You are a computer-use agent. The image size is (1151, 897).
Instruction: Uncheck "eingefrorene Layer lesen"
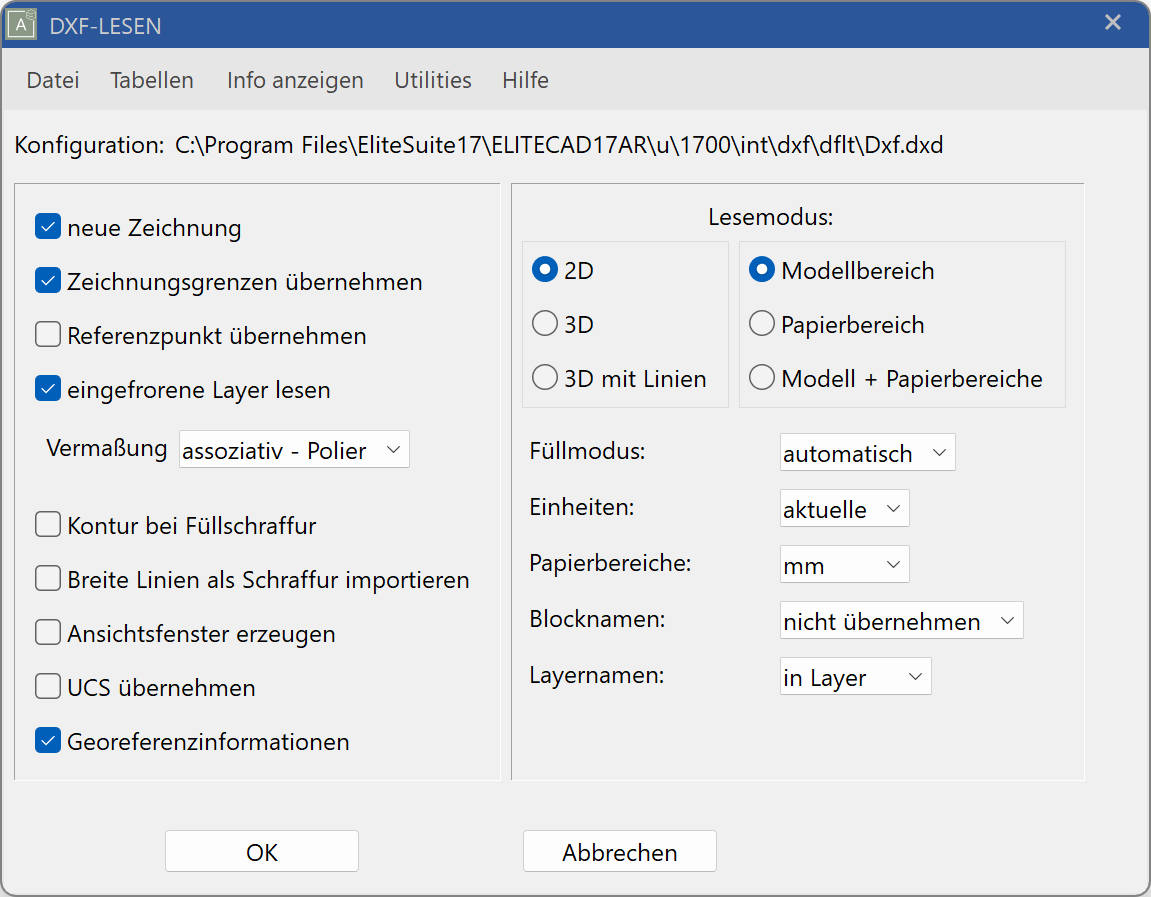click(x=47, y=388)
